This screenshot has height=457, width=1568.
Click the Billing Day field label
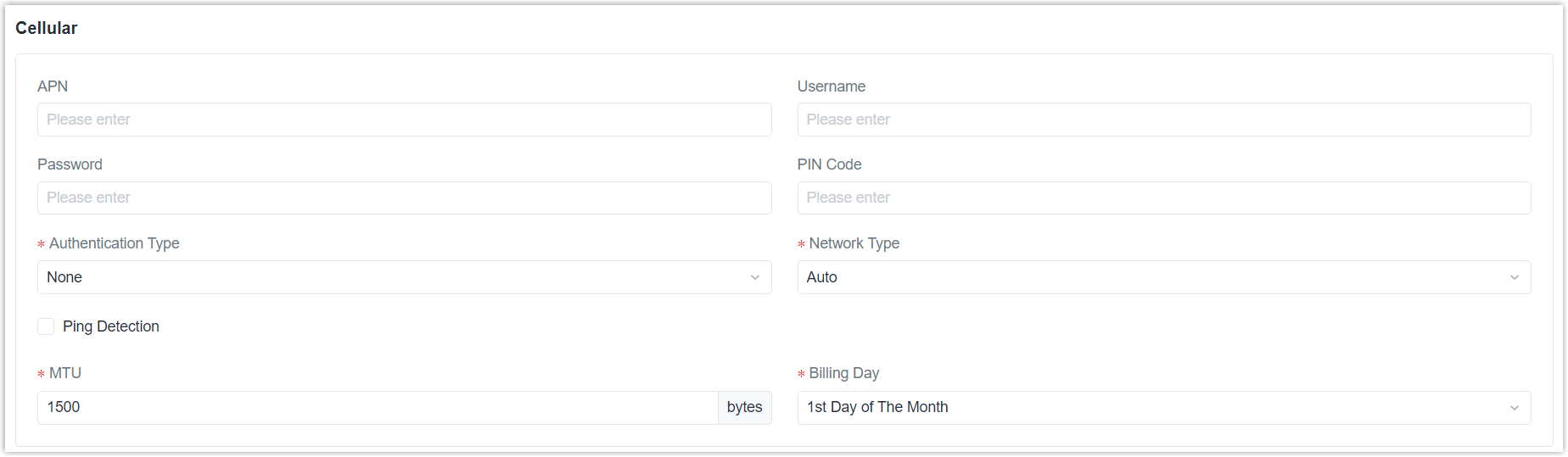tap(843, 373)
